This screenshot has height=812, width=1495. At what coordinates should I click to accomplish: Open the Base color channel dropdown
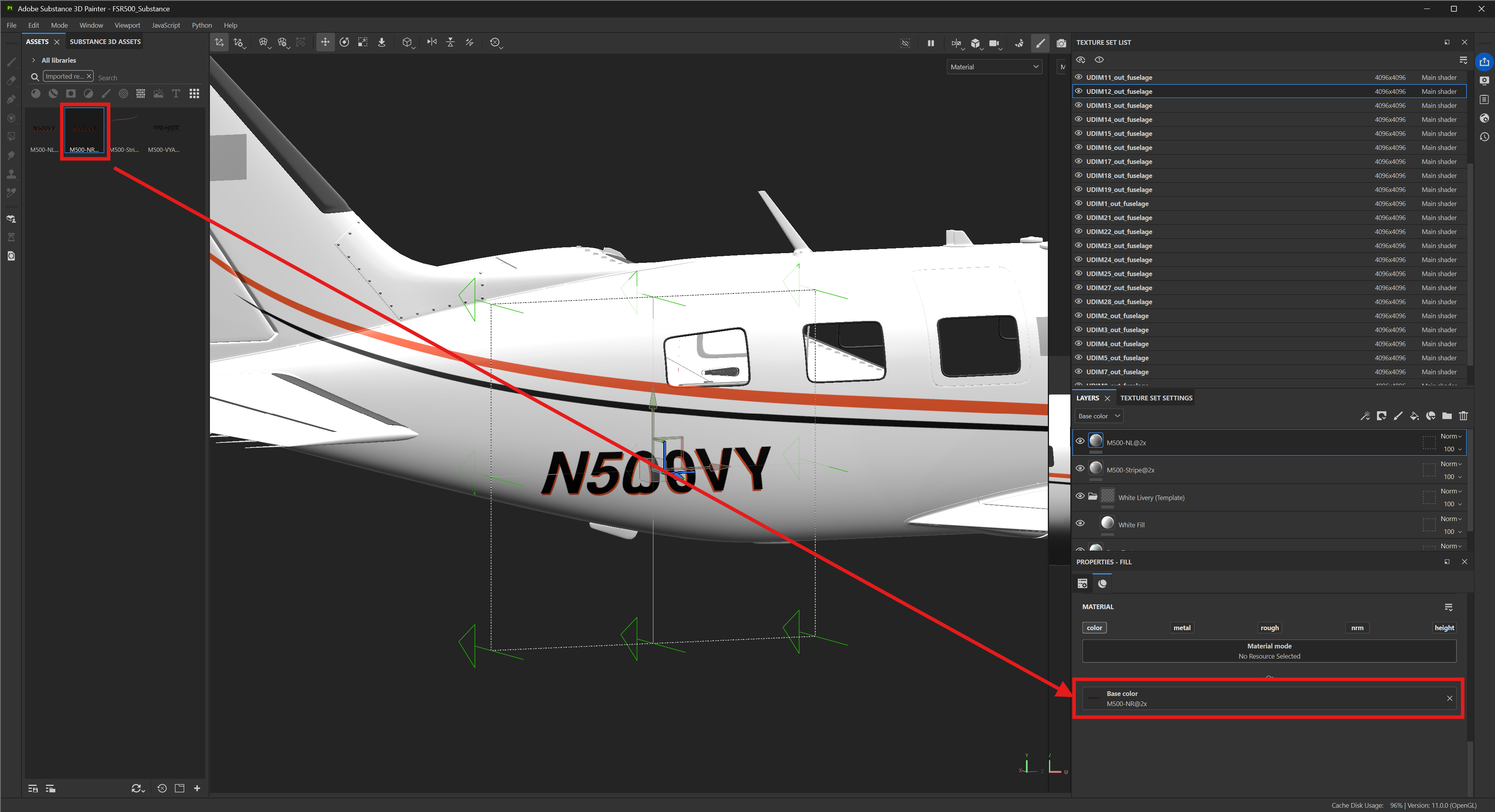(x=1098, y=416)
